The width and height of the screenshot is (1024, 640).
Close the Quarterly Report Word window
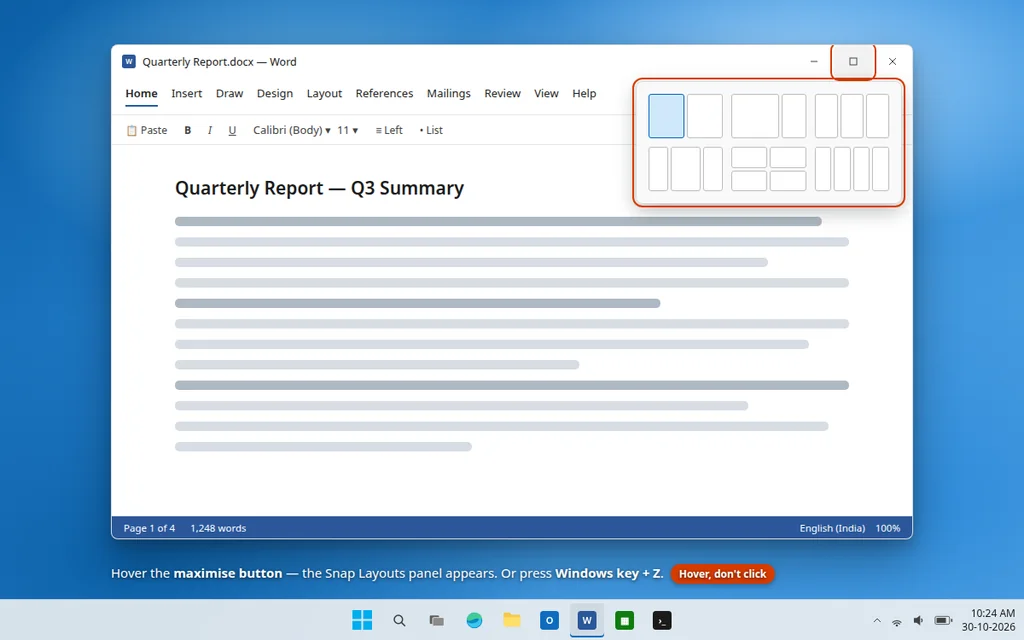(892, 61)
